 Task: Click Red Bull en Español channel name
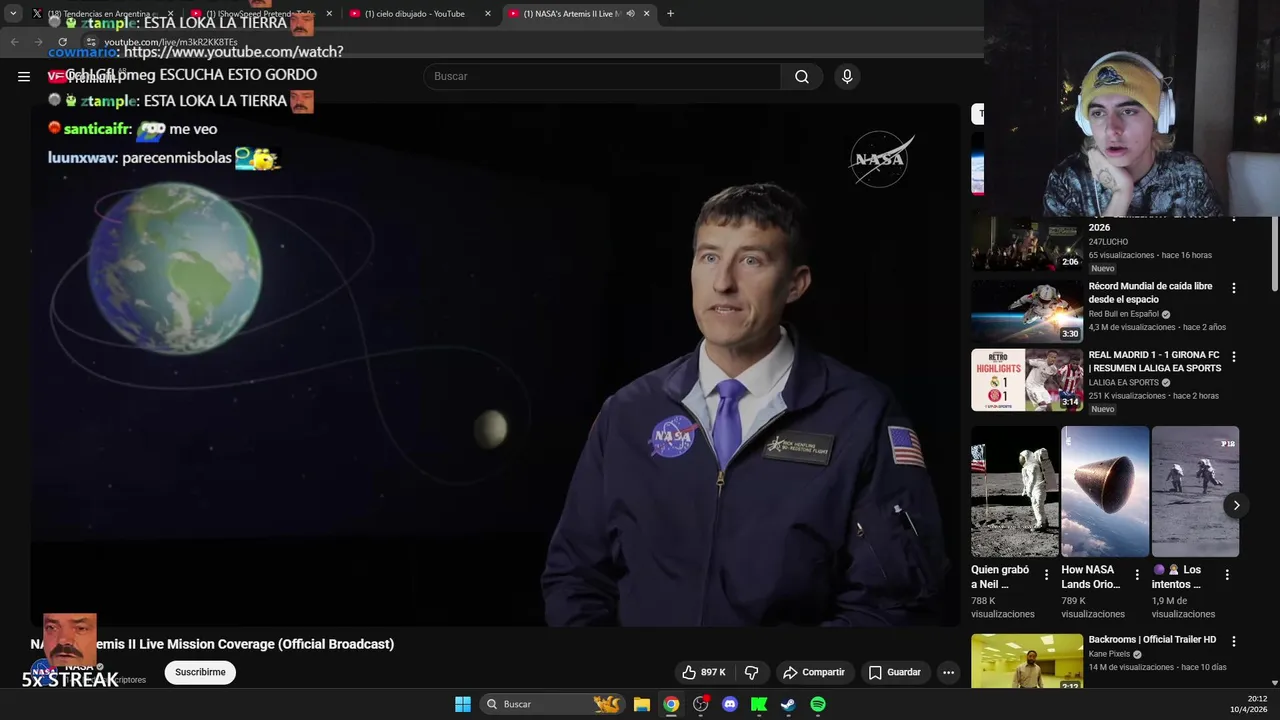(1124, 314)
